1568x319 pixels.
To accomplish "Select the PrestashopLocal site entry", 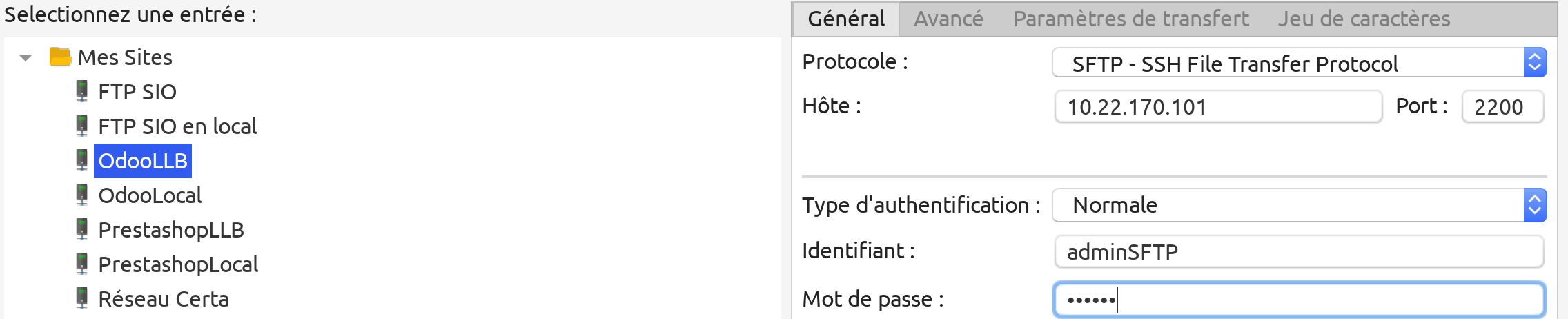I will click(x=178, y=264).
